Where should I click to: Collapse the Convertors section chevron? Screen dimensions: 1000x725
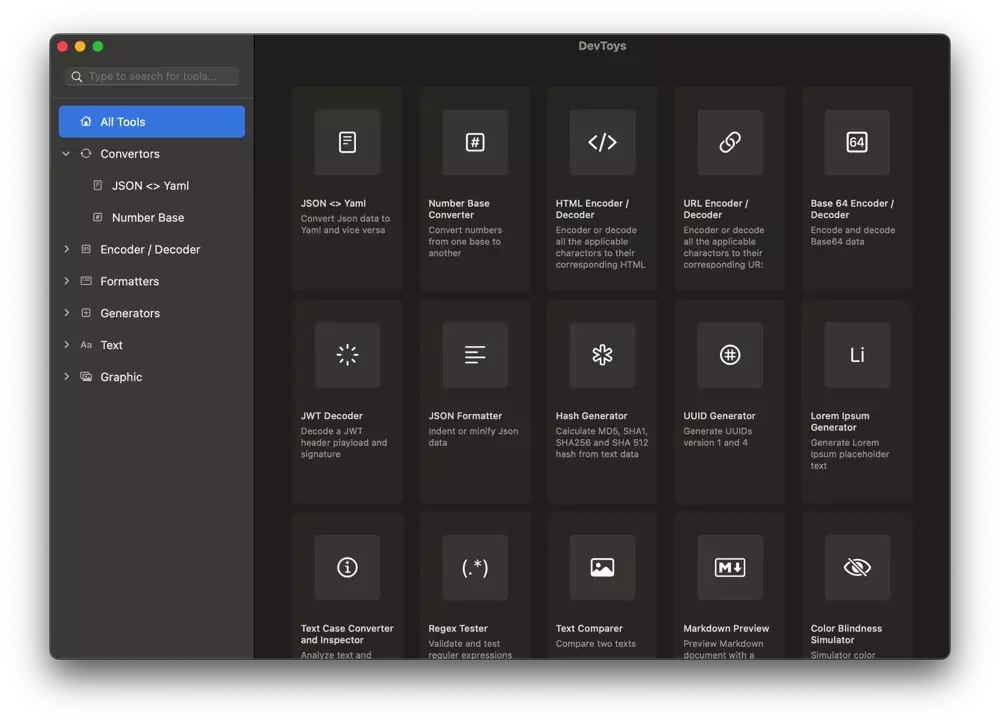point(66,154)
